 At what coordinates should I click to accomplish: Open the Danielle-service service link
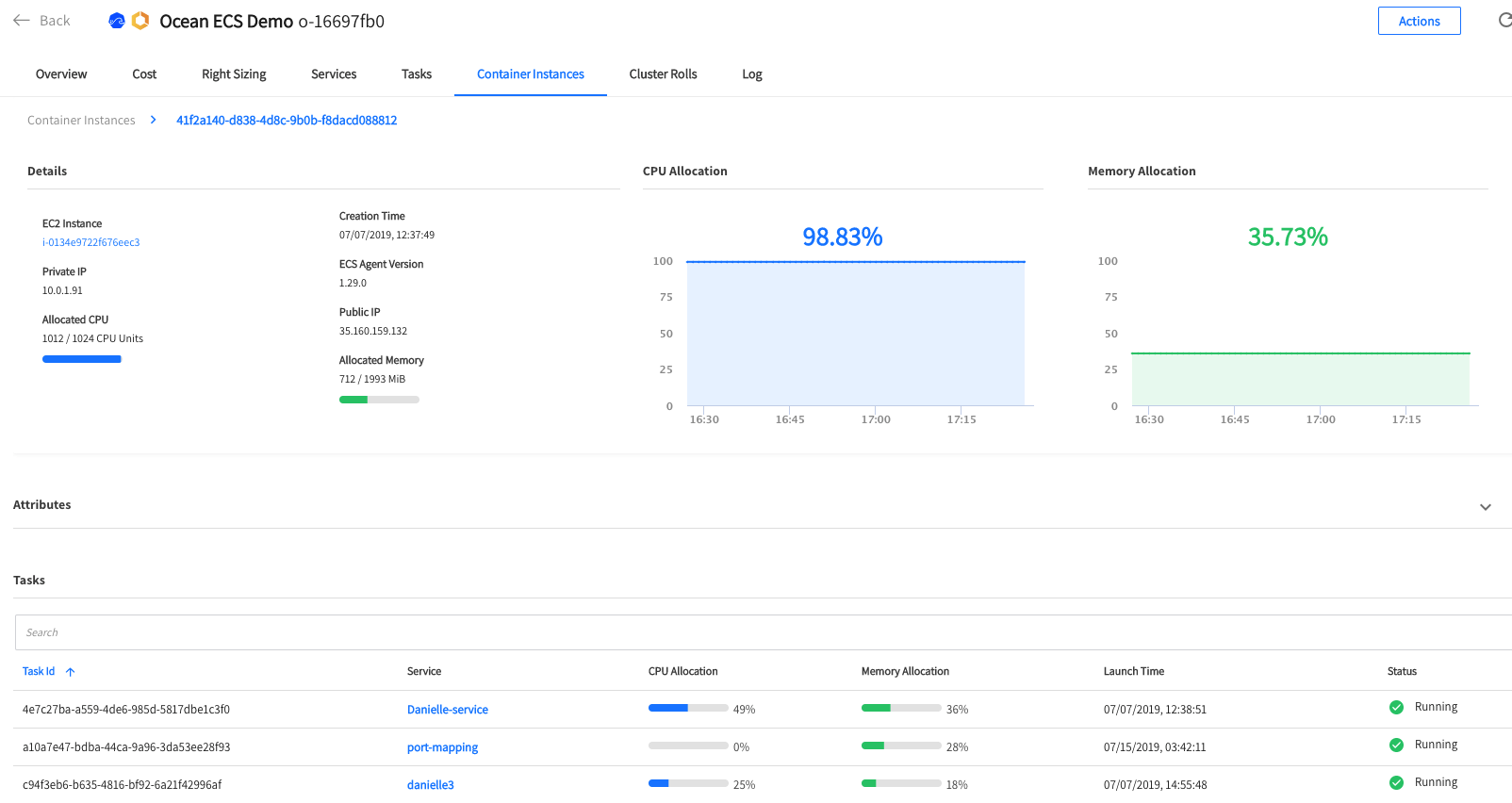point(448,710)
